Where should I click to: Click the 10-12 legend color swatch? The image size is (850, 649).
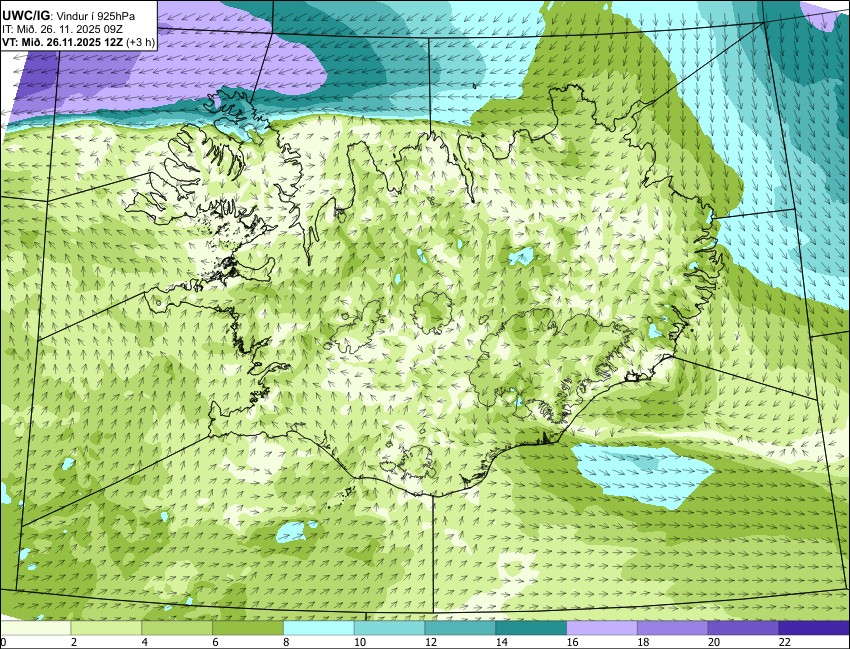coord(389,628)
